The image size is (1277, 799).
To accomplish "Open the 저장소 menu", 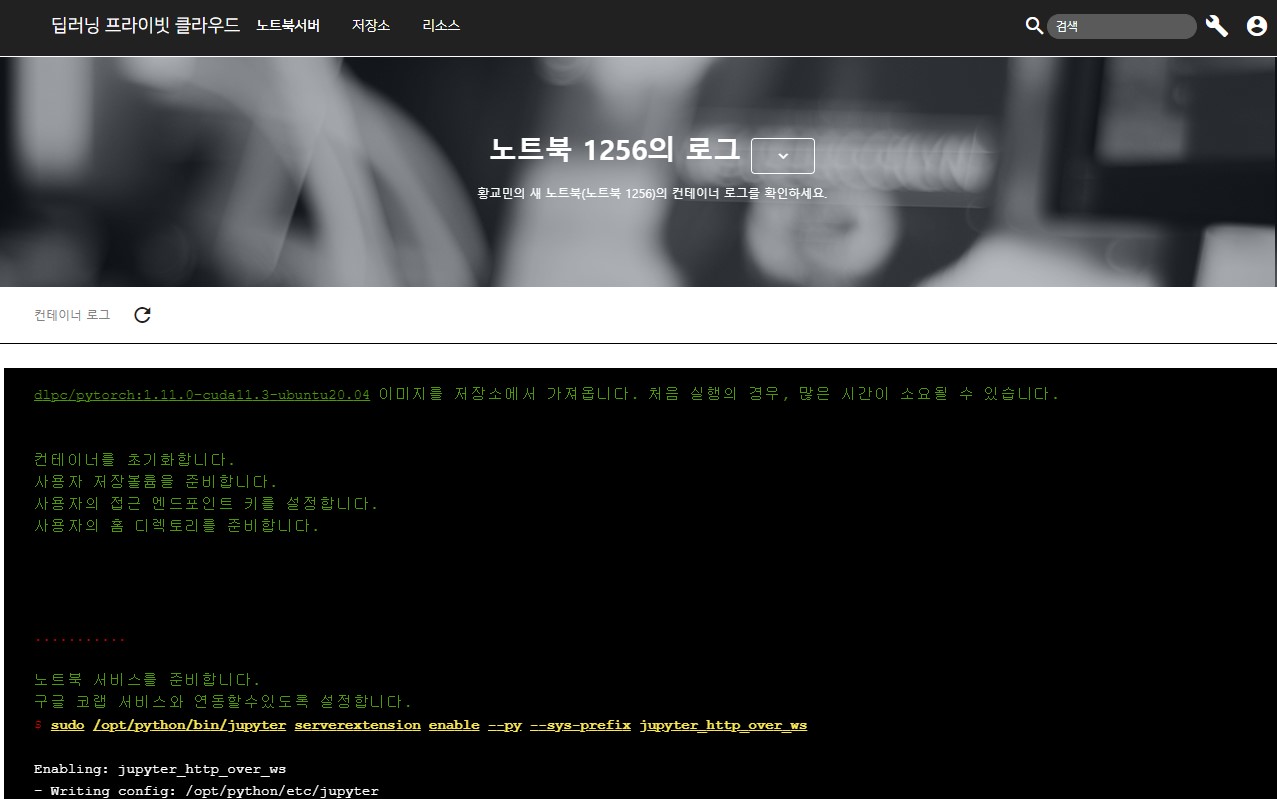I will (371, 26).
